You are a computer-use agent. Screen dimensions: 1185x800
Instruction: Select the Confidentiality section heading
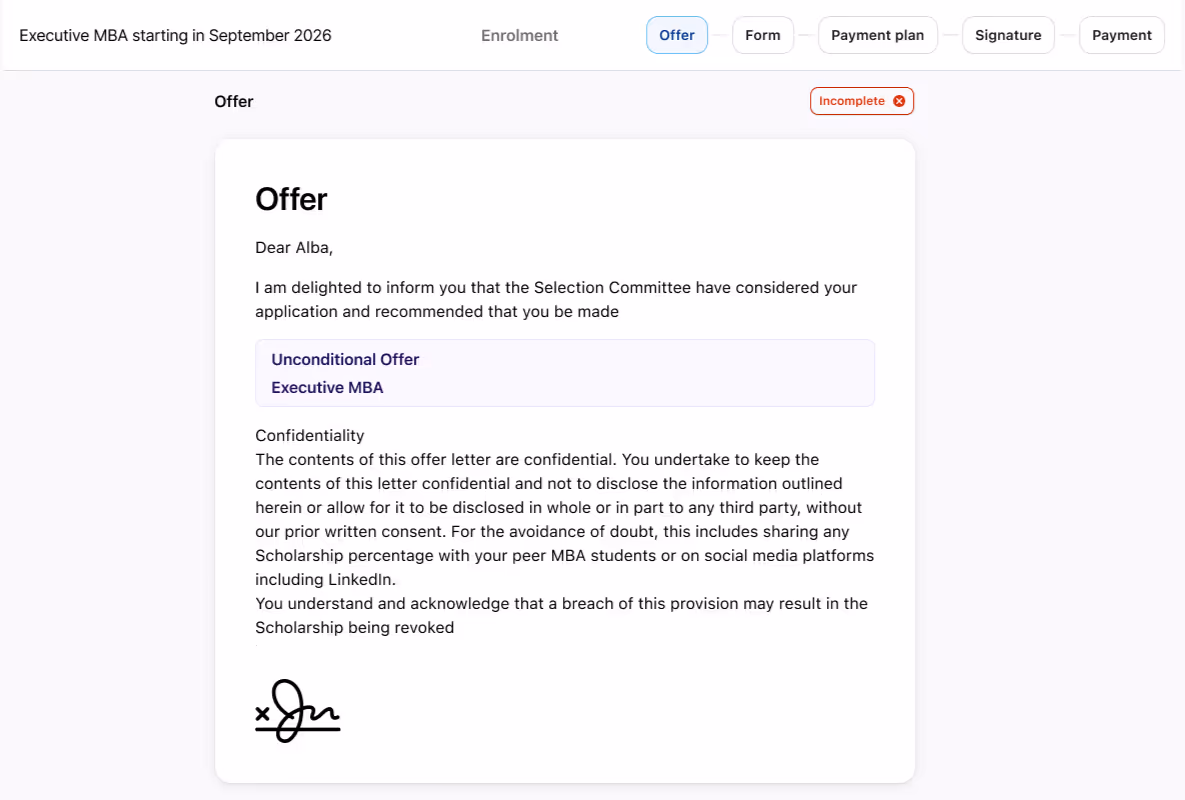coord(309,435)
